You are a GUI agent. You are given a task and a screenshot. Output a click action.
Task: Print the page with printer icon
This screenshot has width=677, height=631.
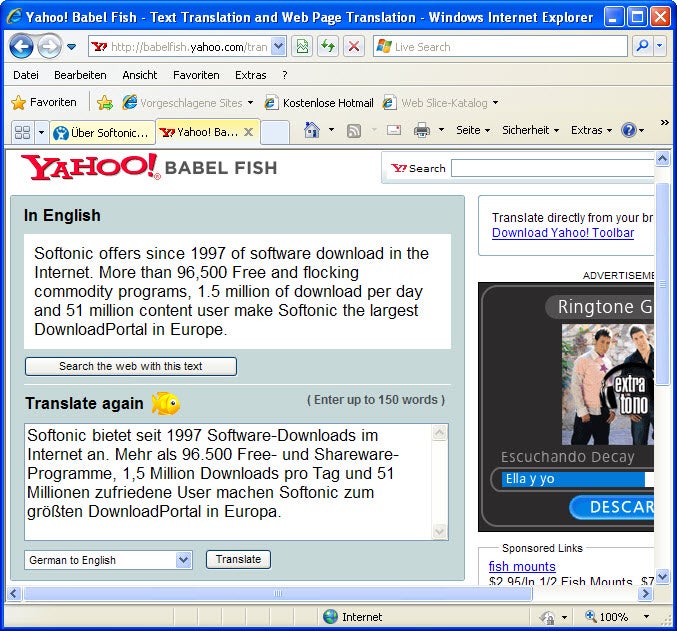[422, 130]
